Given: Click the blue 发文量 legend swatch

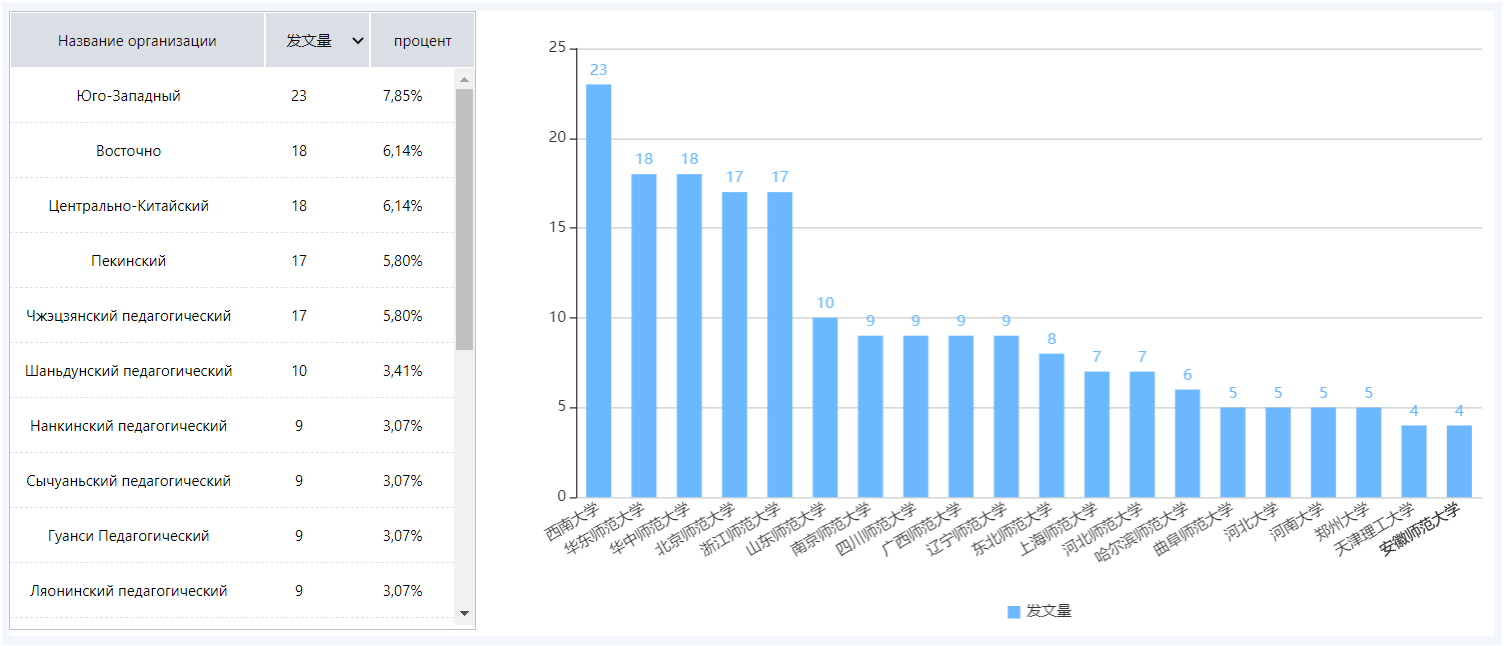Looking at the screenshot, I should 1013,611.
